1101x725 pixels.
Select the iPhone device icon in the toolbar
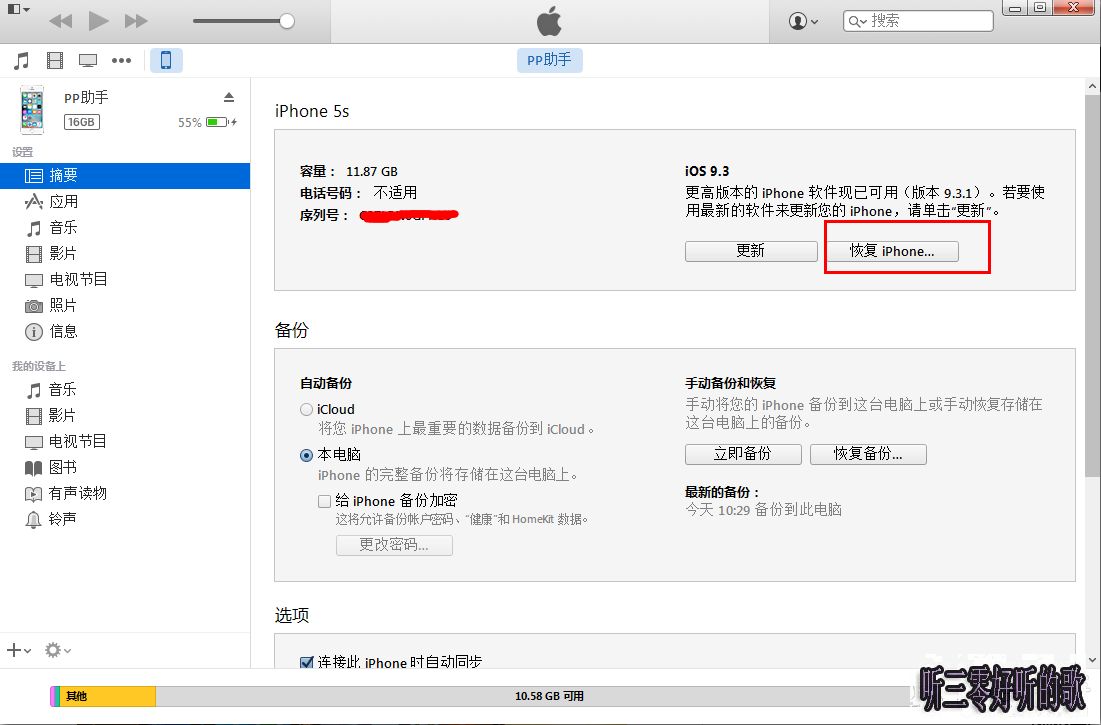click(x=166, y=60)
